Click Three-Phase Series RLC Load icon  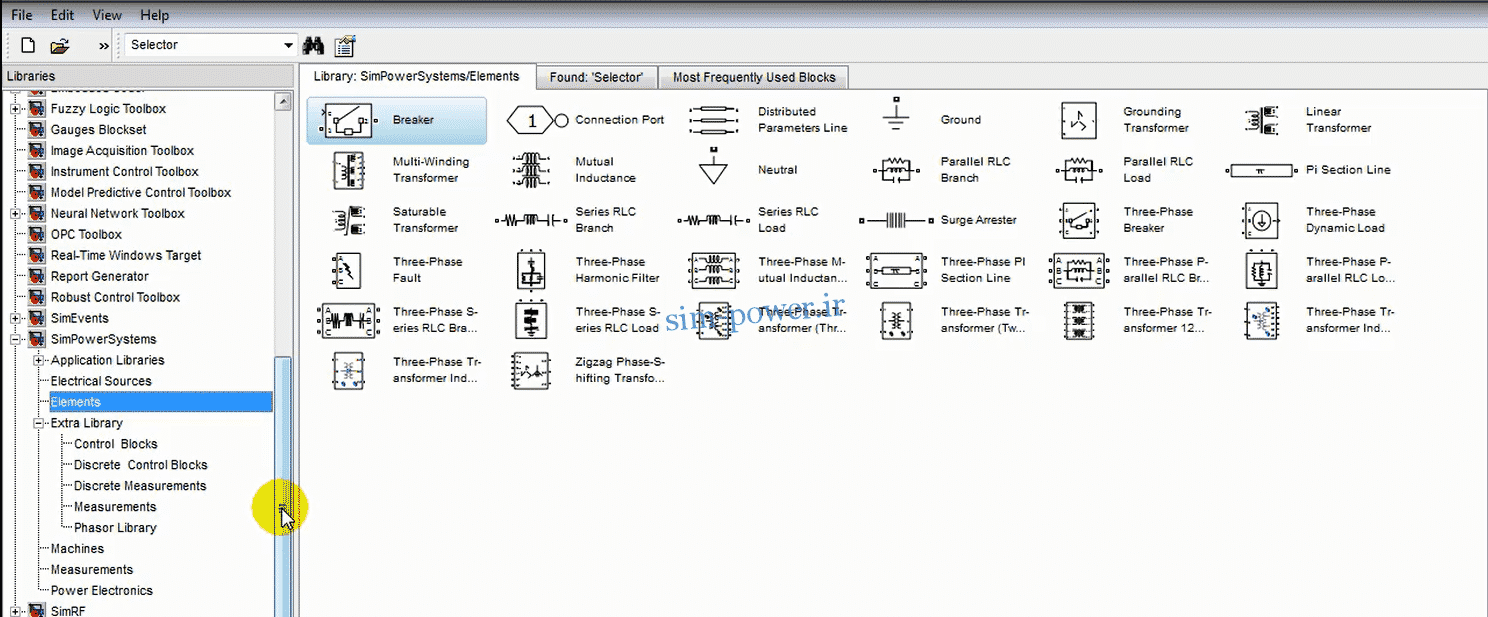coord(530,320)
